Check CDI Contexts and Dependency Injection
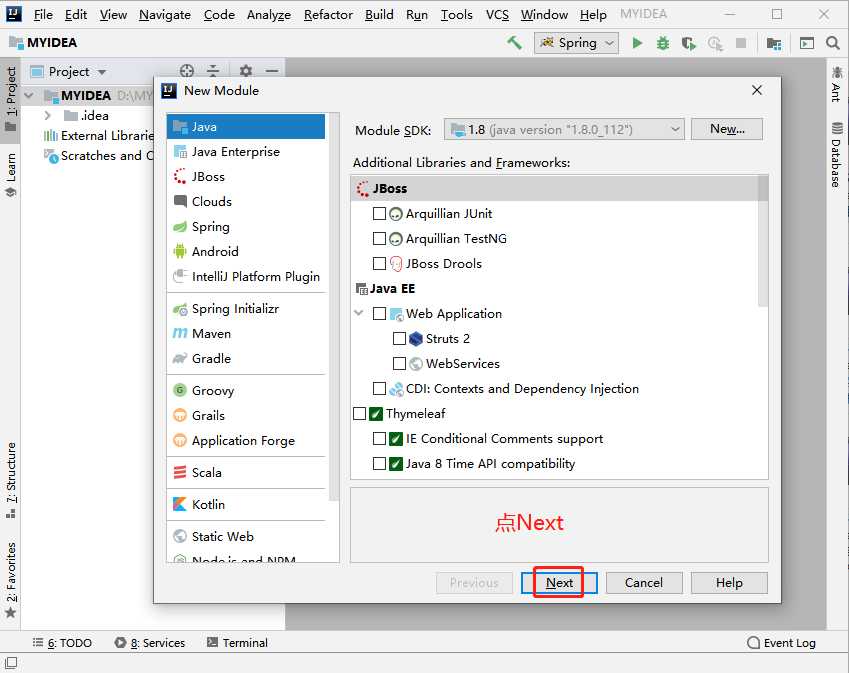The width and height of the screenshot is (849, 673). pyautogui.click(x=379, y=388)
